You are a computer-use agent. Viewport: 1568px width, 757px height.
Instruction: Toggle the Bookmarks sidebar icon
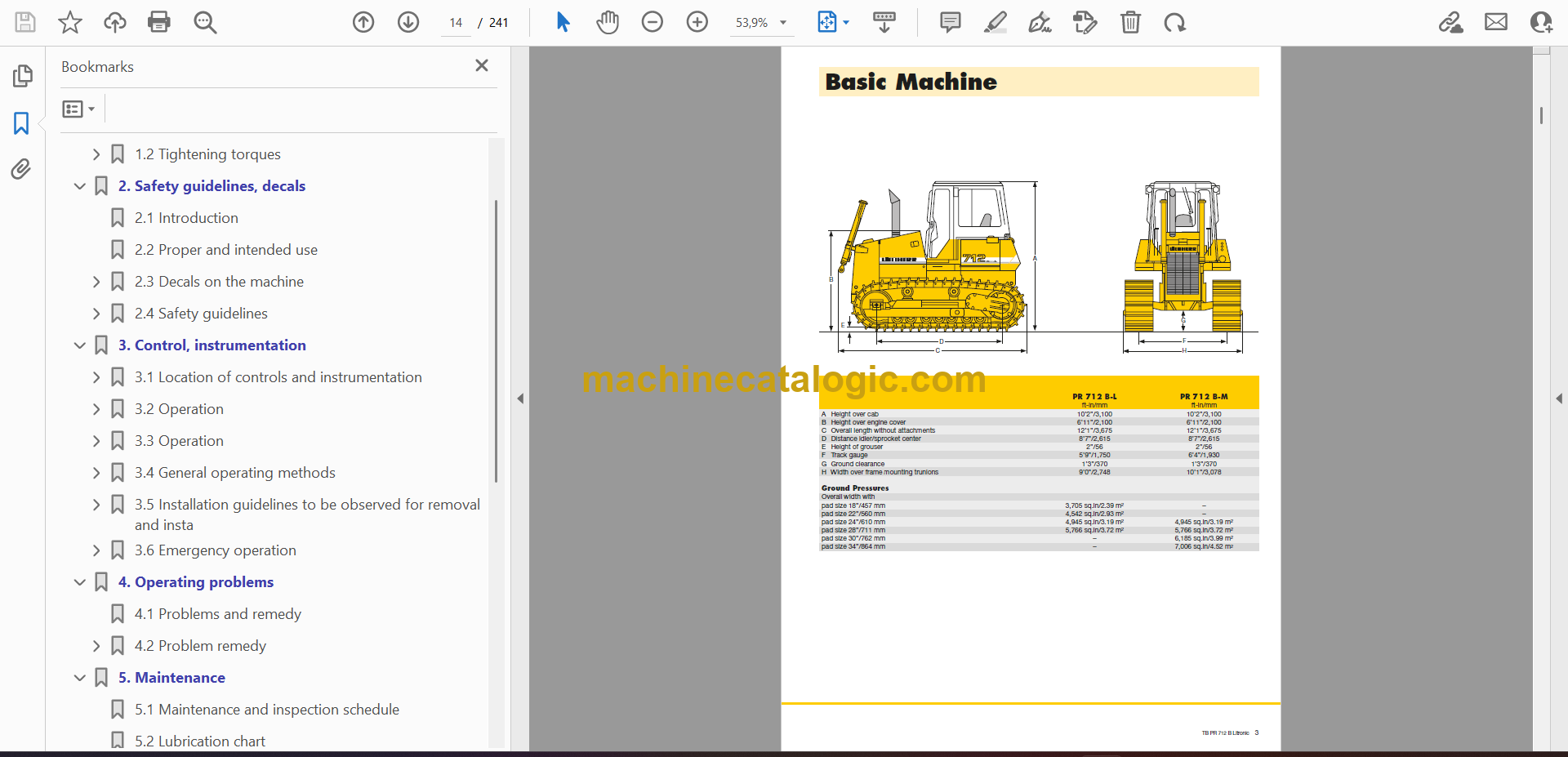coord(21,123)
